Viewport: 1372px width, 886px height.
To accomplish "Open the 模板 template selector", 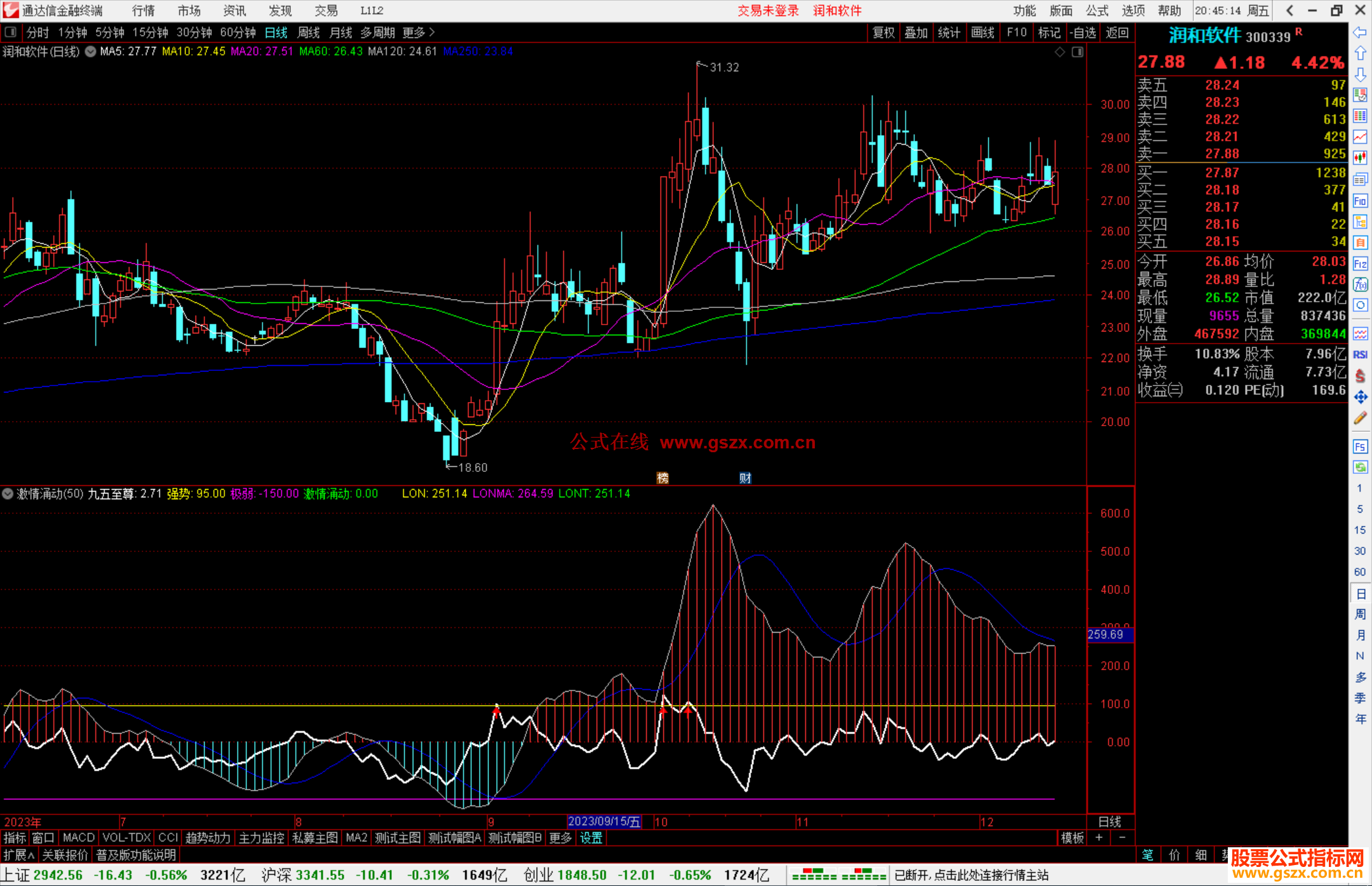I will (1072, 838).
